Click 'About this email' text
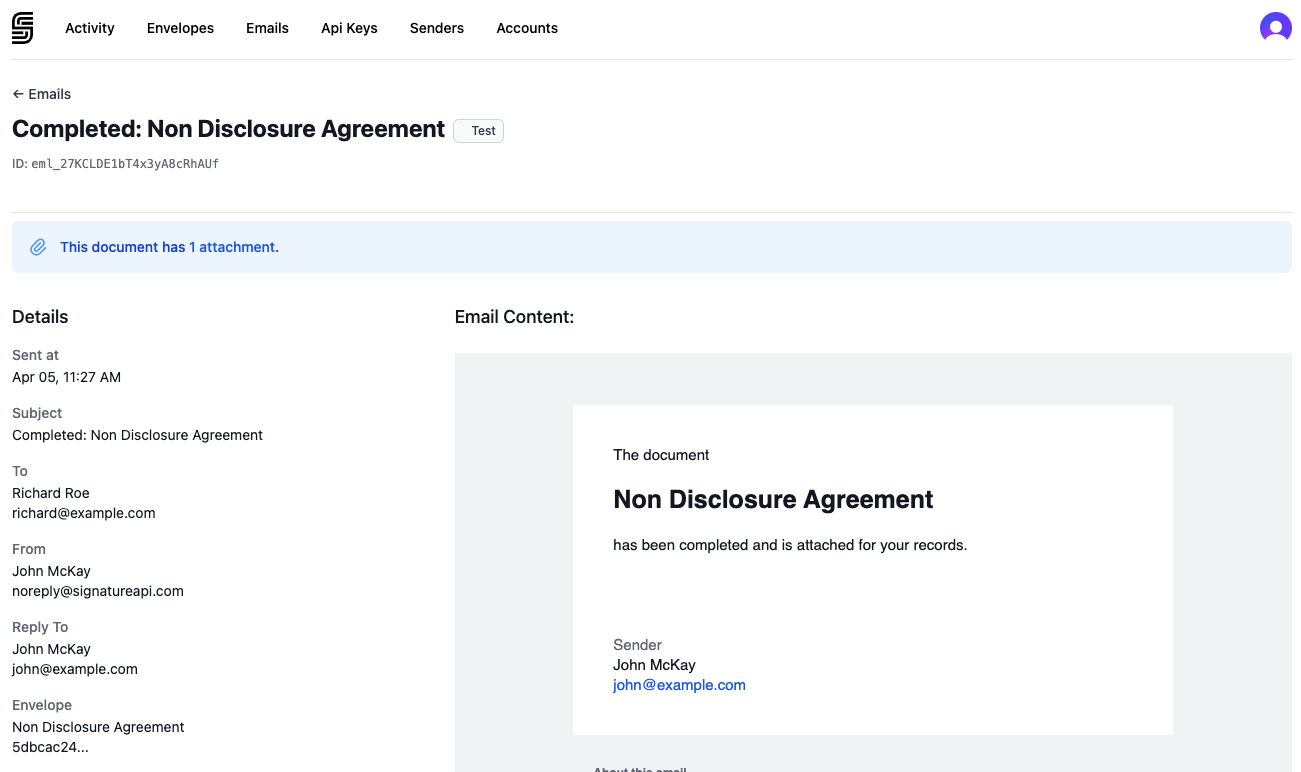The width and height of the screenshot is (1301, 772). pos(640,768)
